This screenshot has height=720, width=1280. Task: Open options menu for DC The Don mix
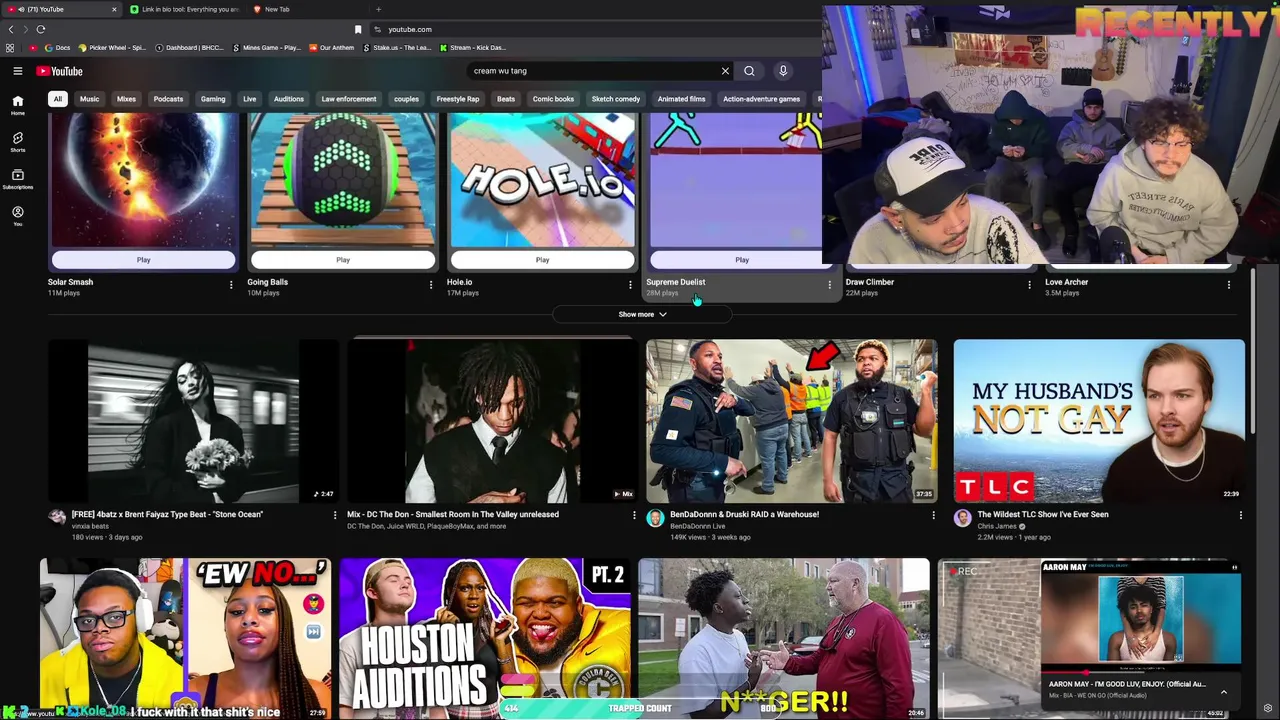(634, 515)
